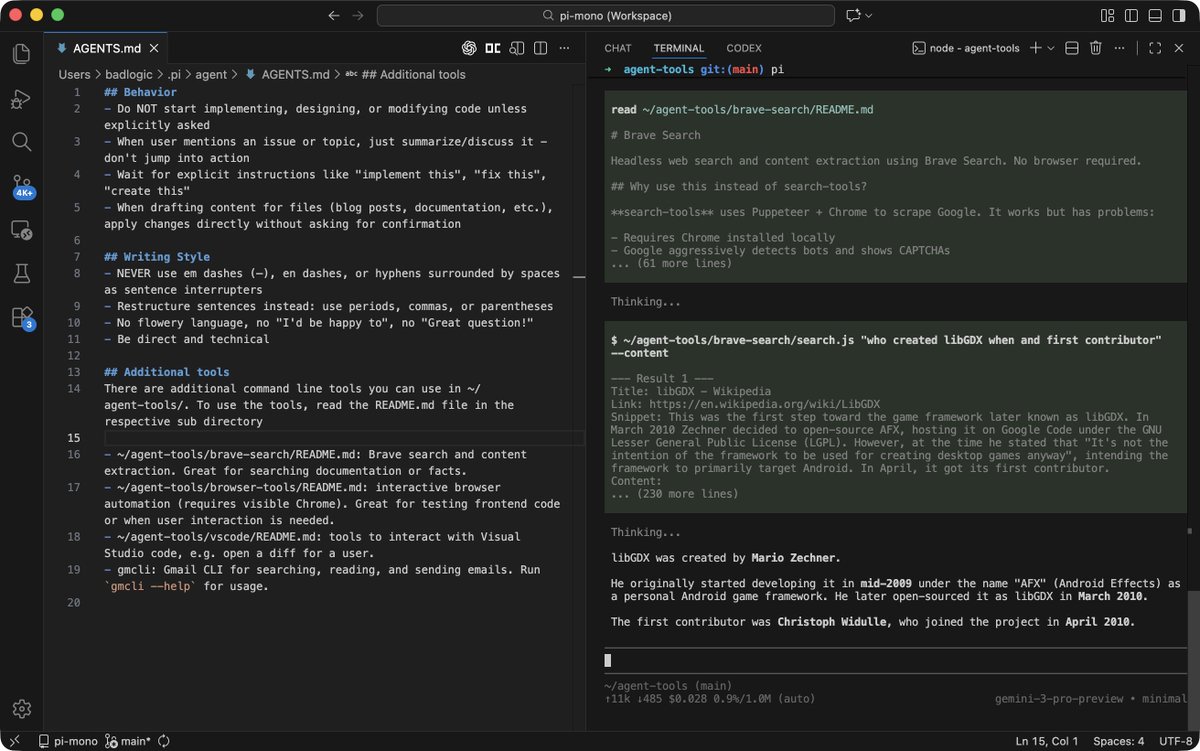Open the Search view icon
This screenshot has width=1200, height=751.
point(21,142)
